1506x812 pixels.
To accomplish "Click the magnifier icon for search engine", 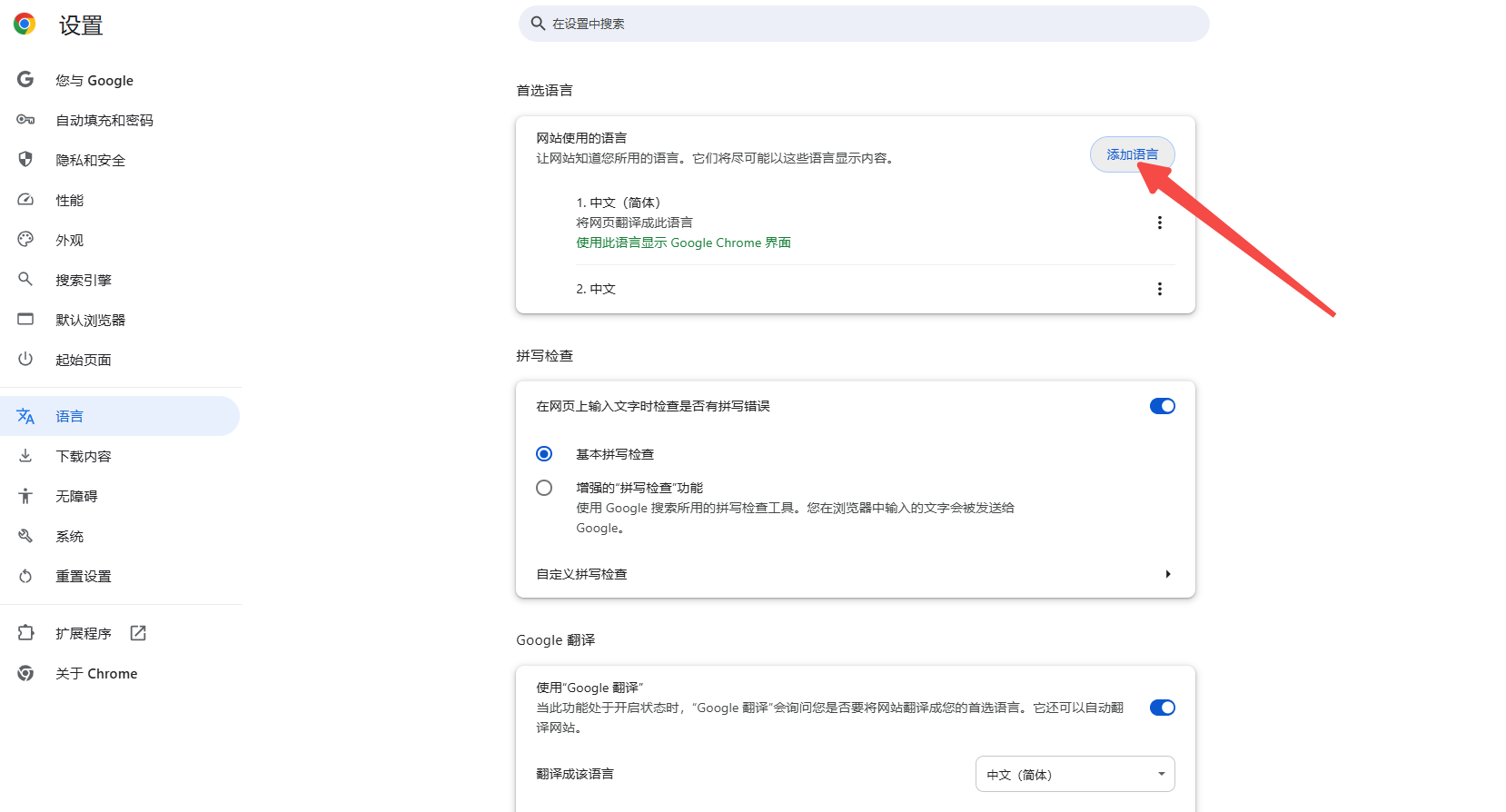I will tap(25, 279).
